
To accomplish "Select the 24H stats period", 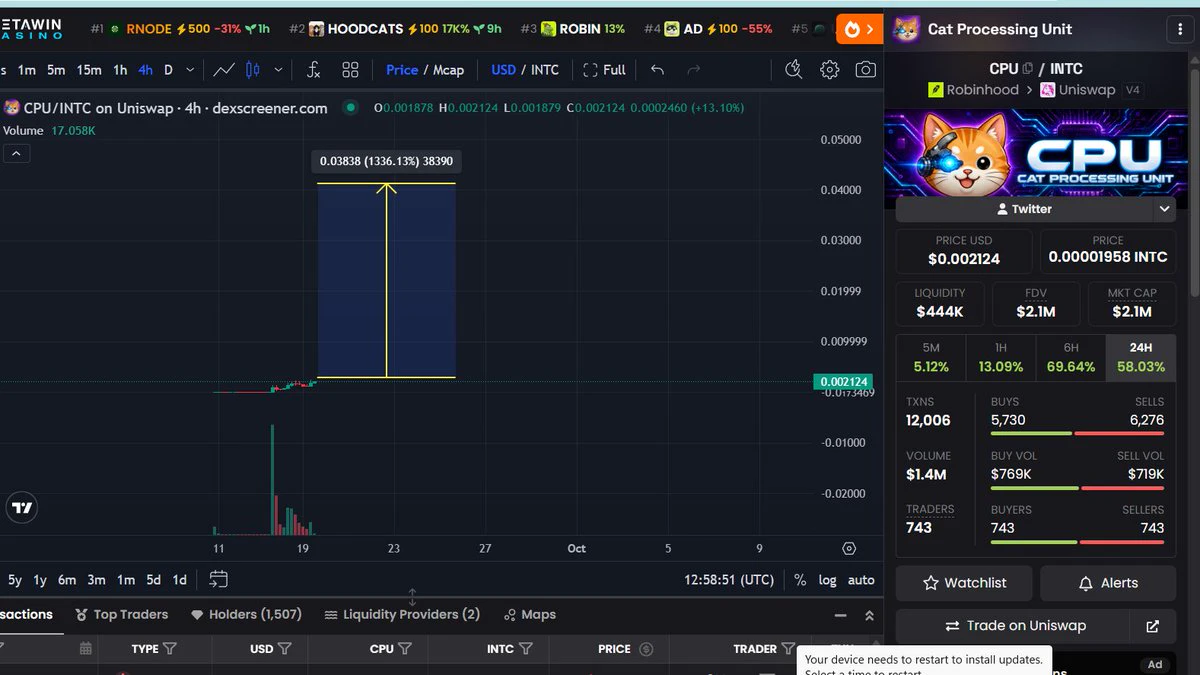I will pos(1140,357).
